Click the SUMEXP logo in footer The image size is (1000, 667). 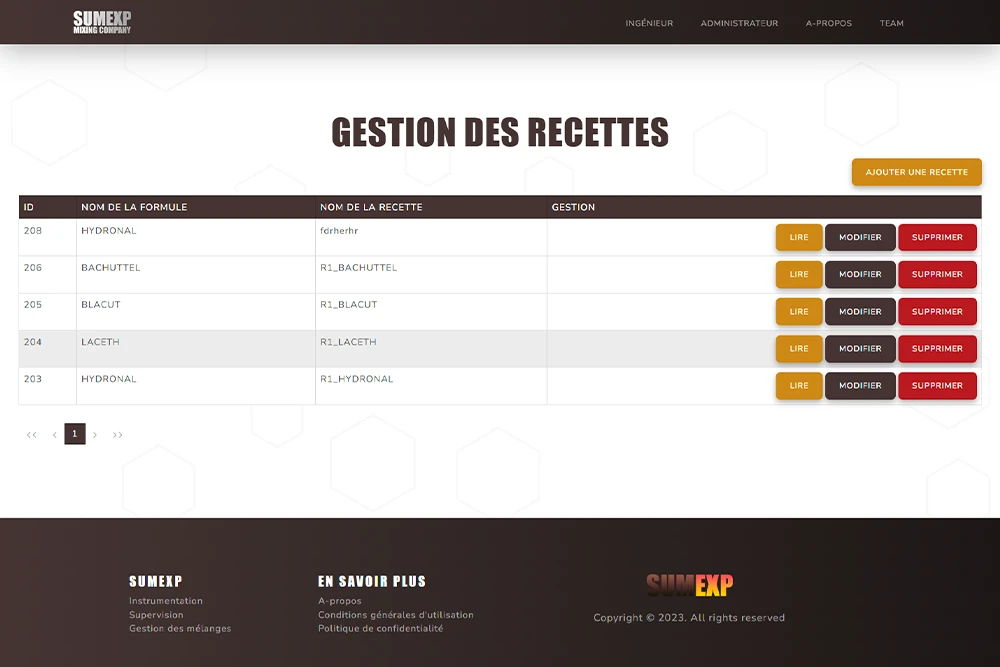click(689, 585)
